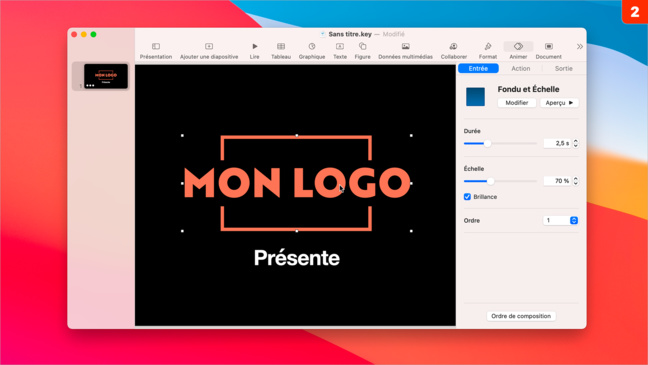This screenshot has height=365, width=648.
Task: Open the Graphique chart menu
Action: pos(312,46)
